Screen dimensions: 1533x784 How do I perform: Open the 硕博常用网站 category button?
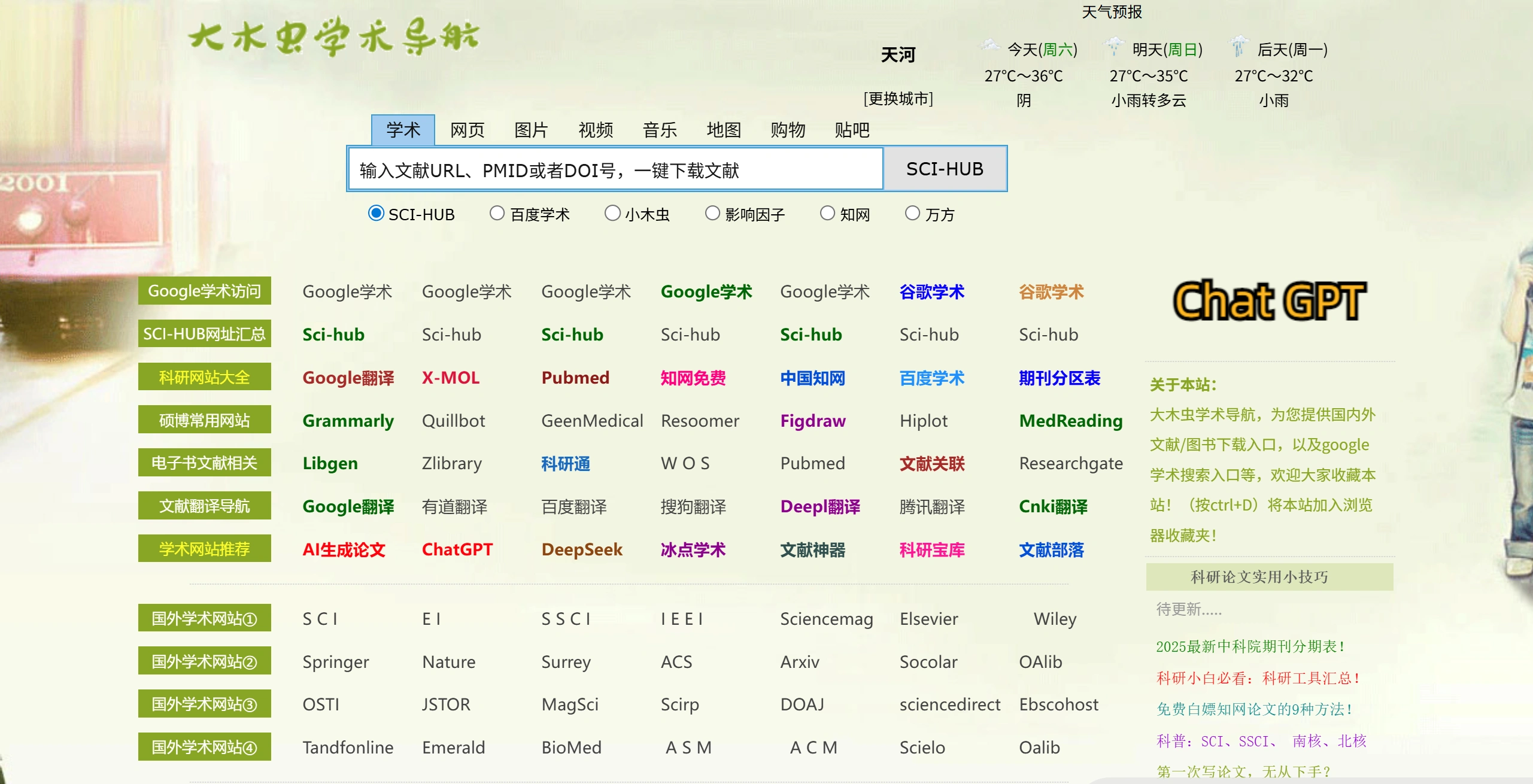[x=205, y=420]
